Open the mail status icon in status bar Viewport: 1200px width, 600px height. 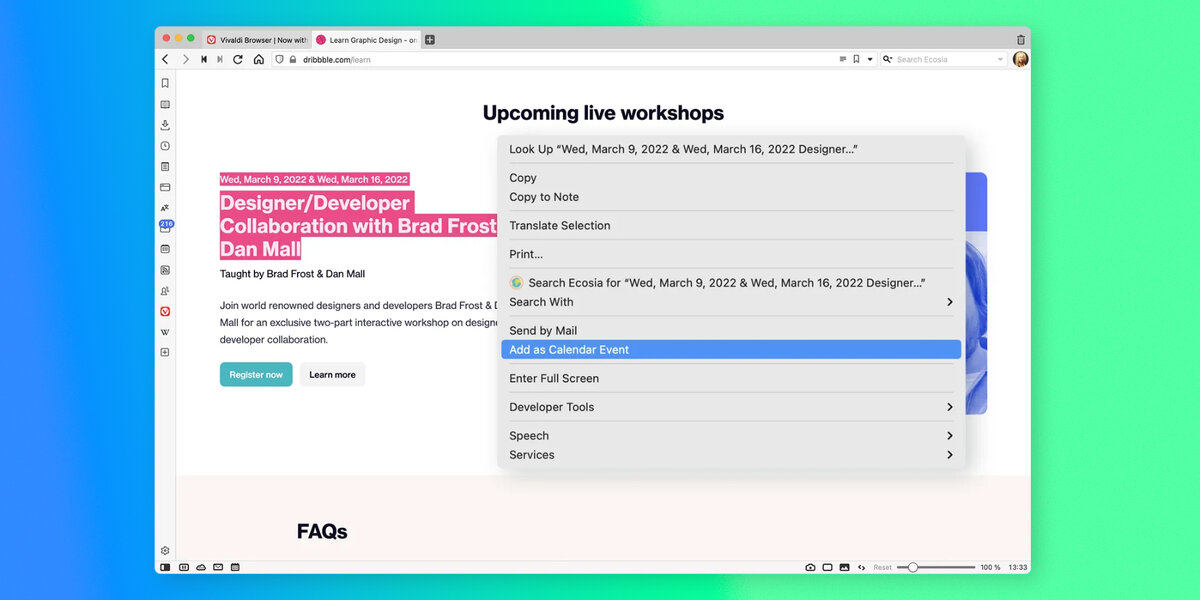(218, 567)
